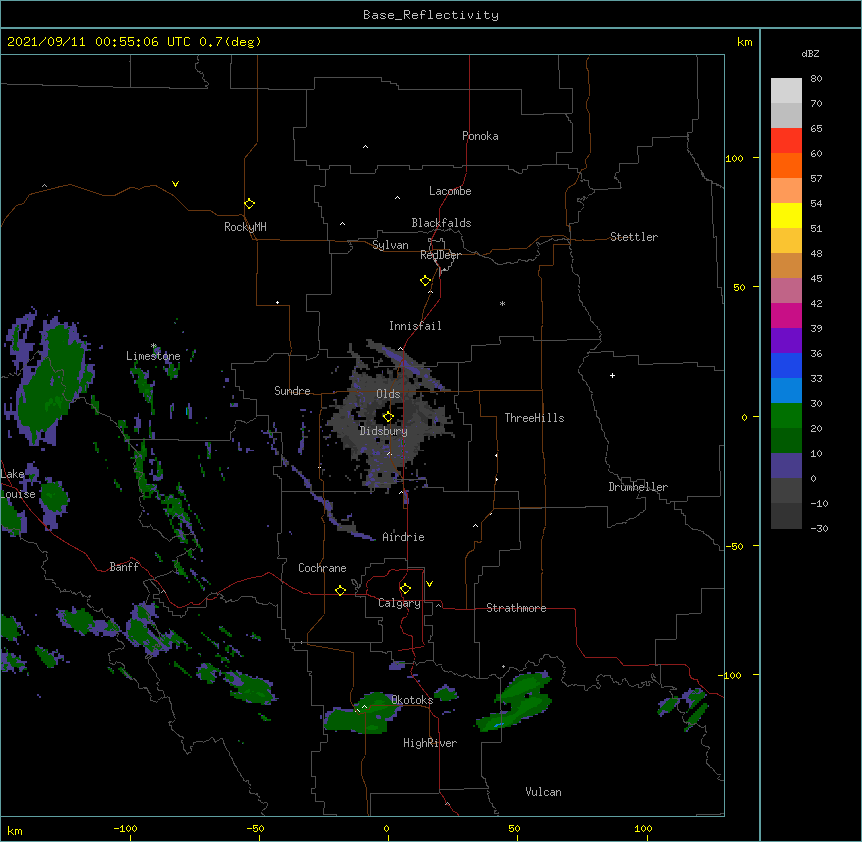This screenshot has width=862, height=842.
Task: Click the yellow V marker northwest of RockyMH
Action: coord(175,184)
